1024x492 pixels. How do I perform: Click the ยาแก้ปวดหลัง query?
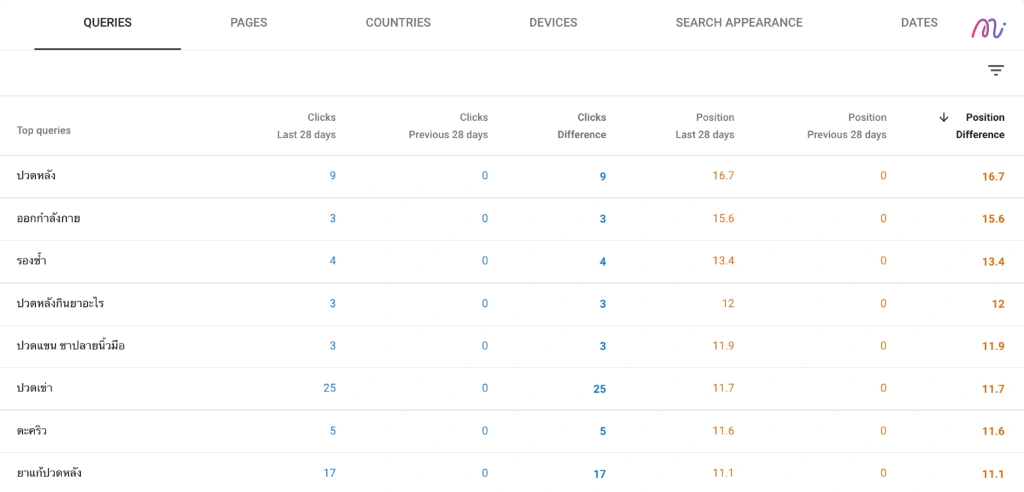(x=49, y=473)
